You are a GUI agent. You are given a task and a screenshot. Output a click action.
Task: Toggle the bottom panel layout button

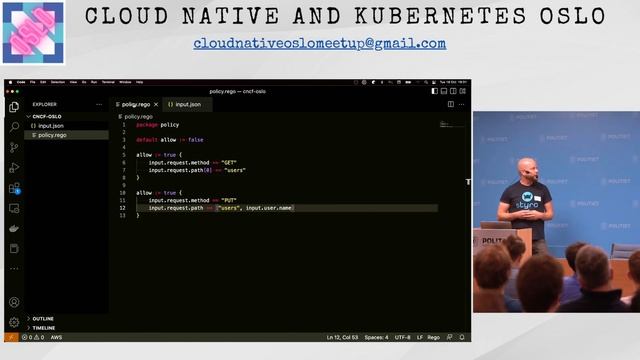pos(444,91)
